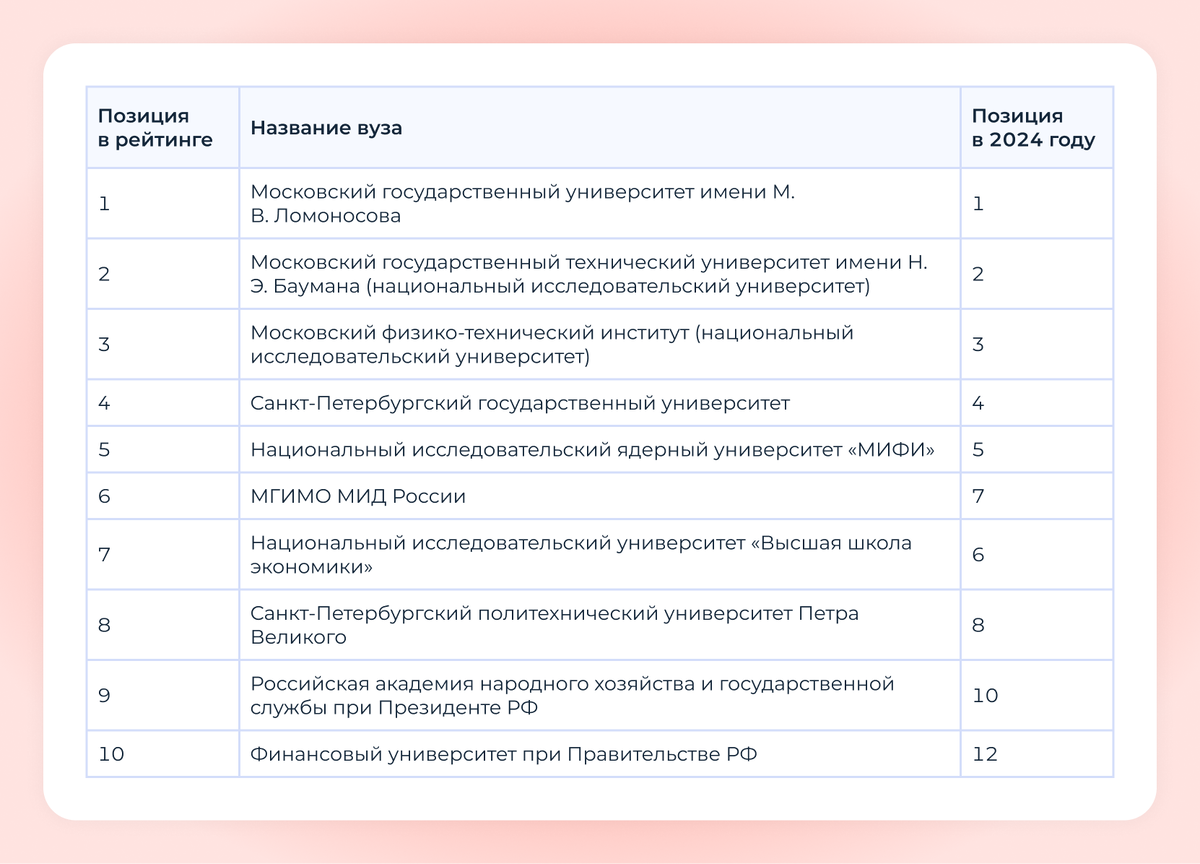The image size is (1200, 864).
Task: Click 2024 position '5' for МИФИ
Action: (978, 449)
